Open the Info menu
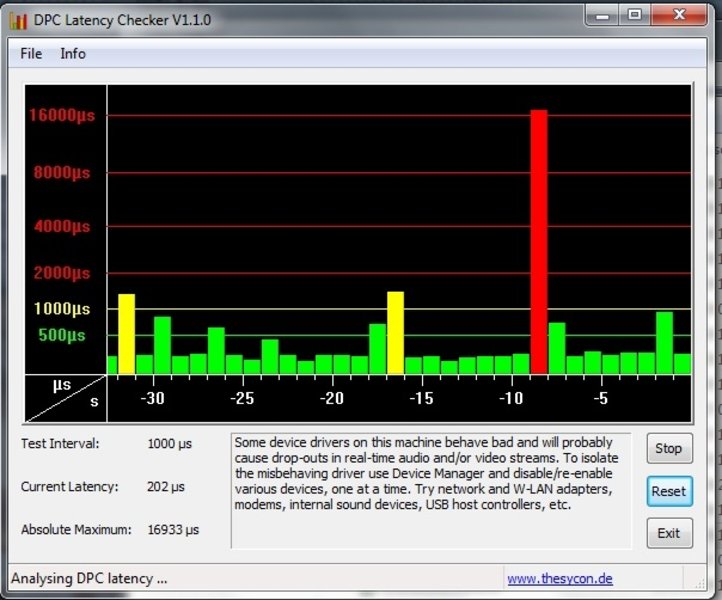Viewport: 722px width, 600px height. tap(73, 53)
